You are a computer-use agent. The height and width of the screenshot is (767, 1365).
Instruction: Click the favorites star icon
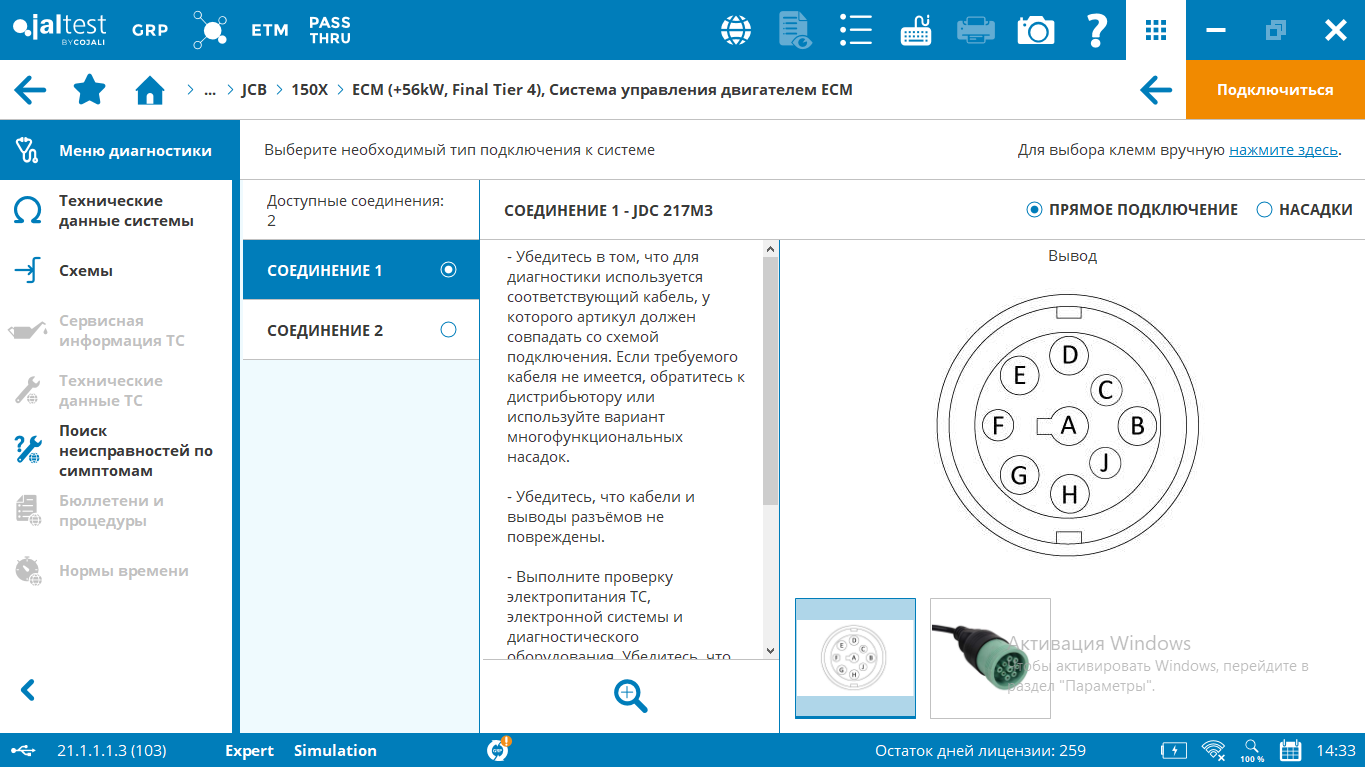pyautogui.click(x=90, y=89)
